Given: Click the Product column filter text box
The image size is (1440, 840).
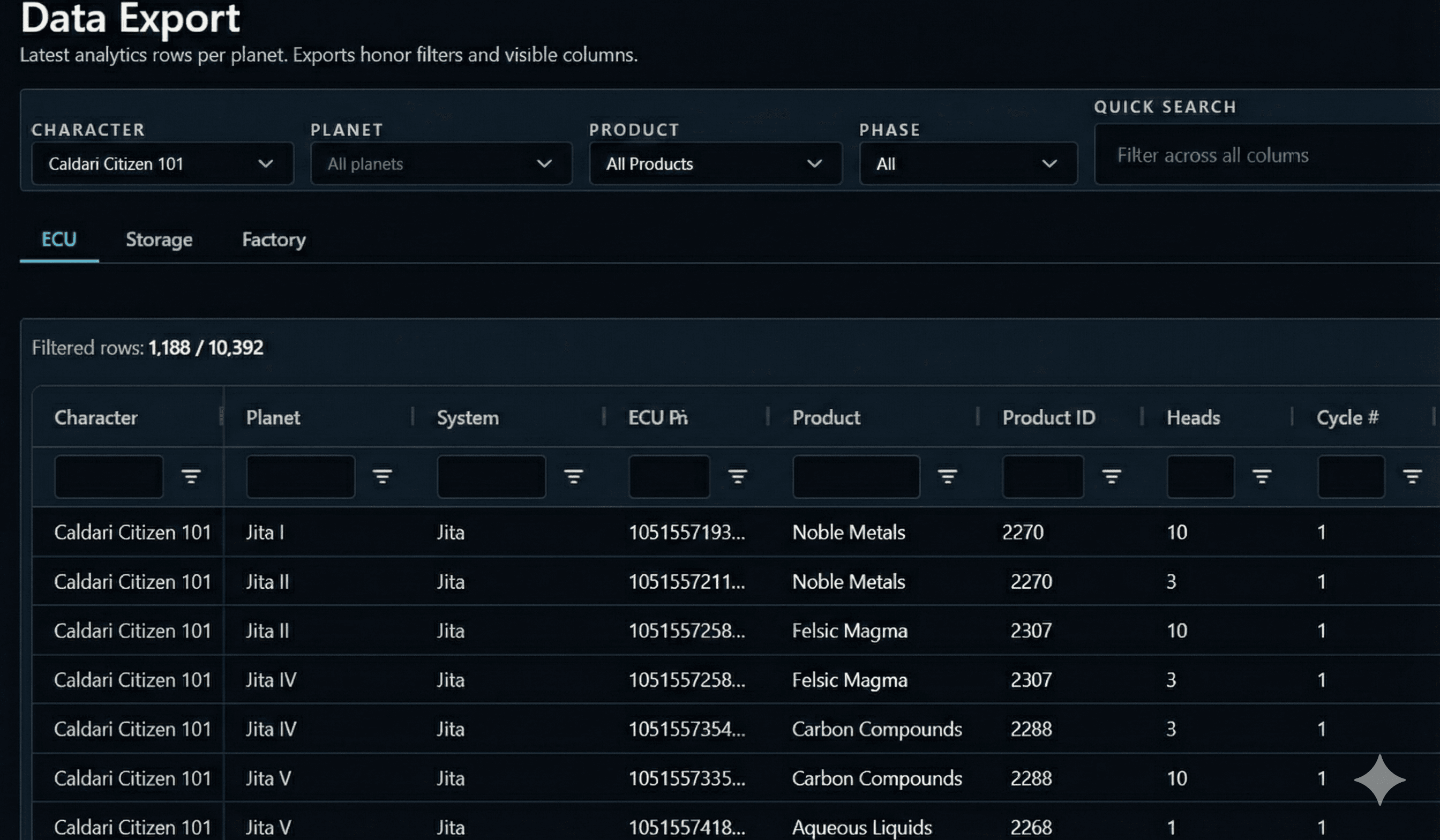Looking at the screenshot, I should tap(856, 476).
